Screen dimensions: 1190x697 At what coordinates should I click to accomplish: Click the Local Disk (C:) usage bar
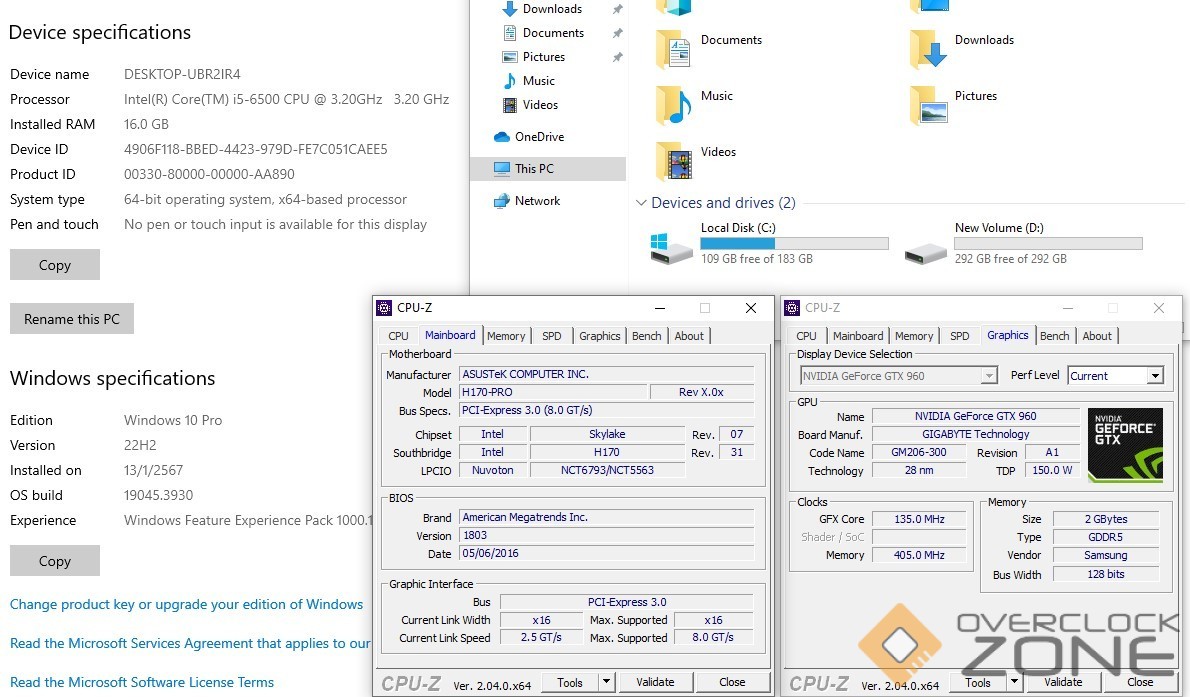[x=794, y=243]
